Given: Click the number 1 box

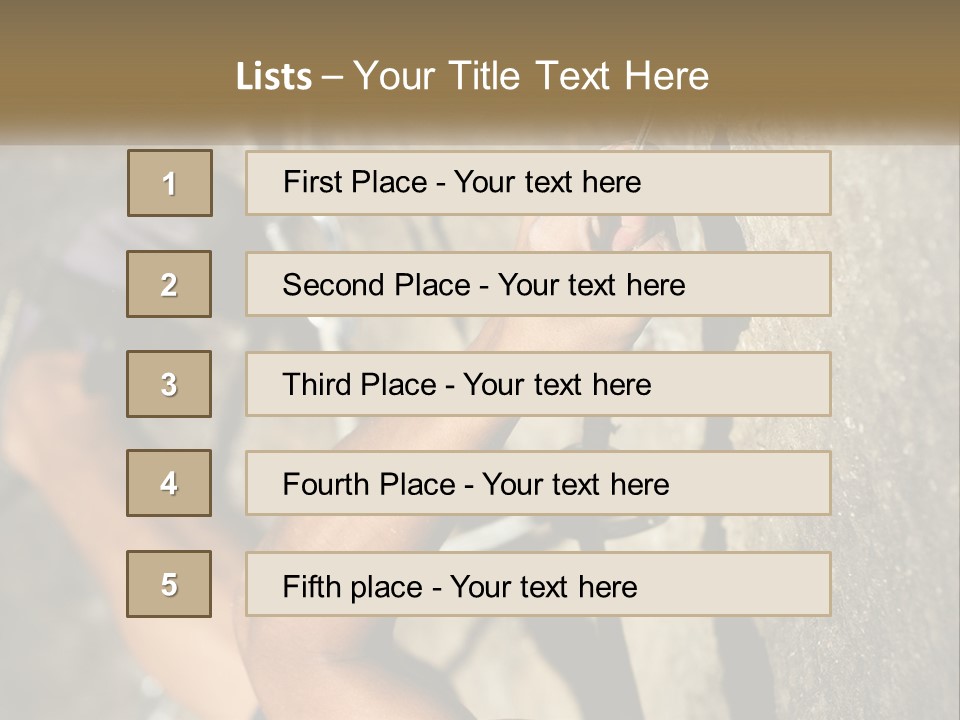Looking at the screenshot, I should (x=169, y=183).
